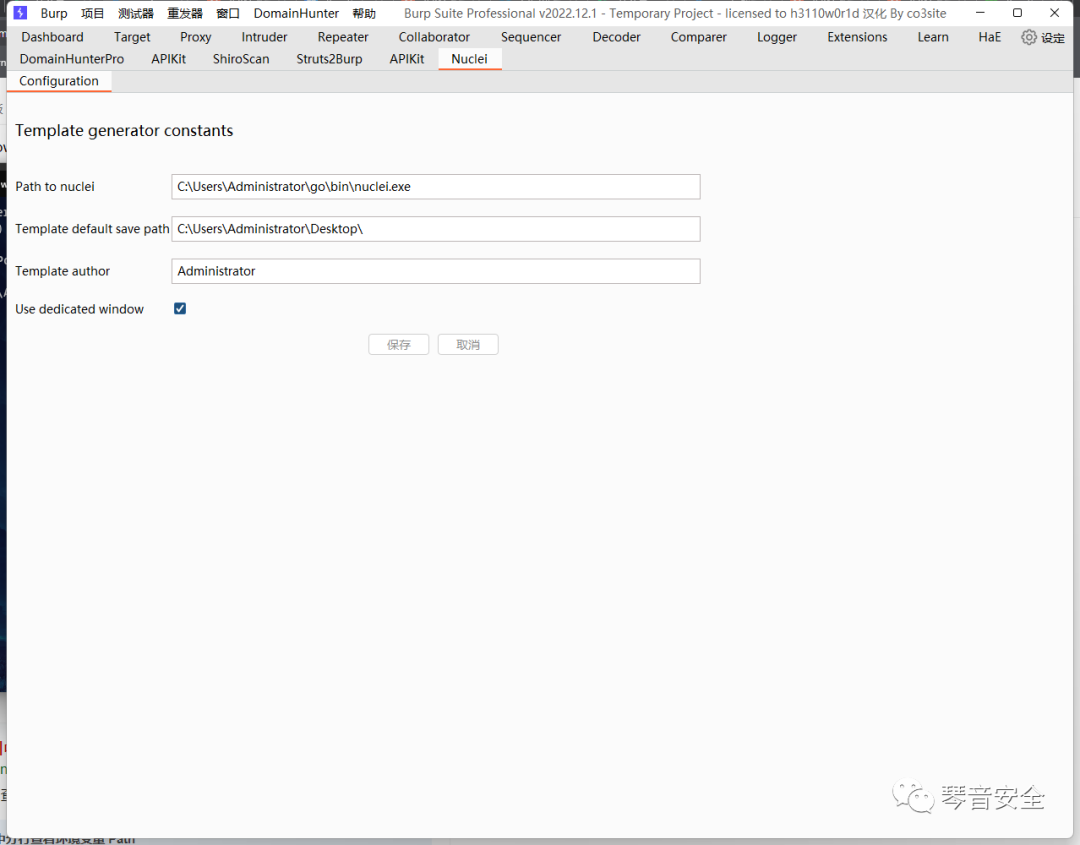The height and width of the screenshot is (845, 1080).
Task: Close the Burp Suite window
Action: (1055, 12)
